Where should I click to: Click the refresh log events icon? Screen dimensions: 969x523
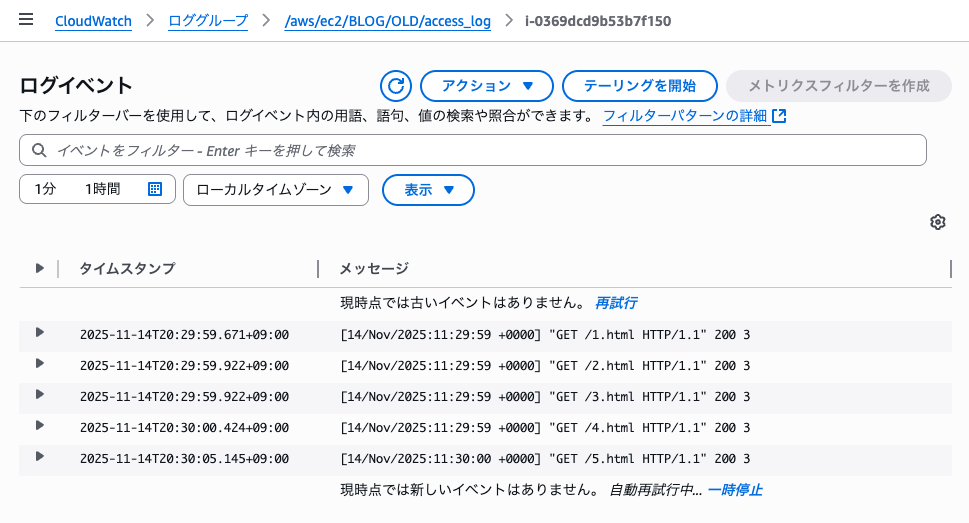point(396,86)
